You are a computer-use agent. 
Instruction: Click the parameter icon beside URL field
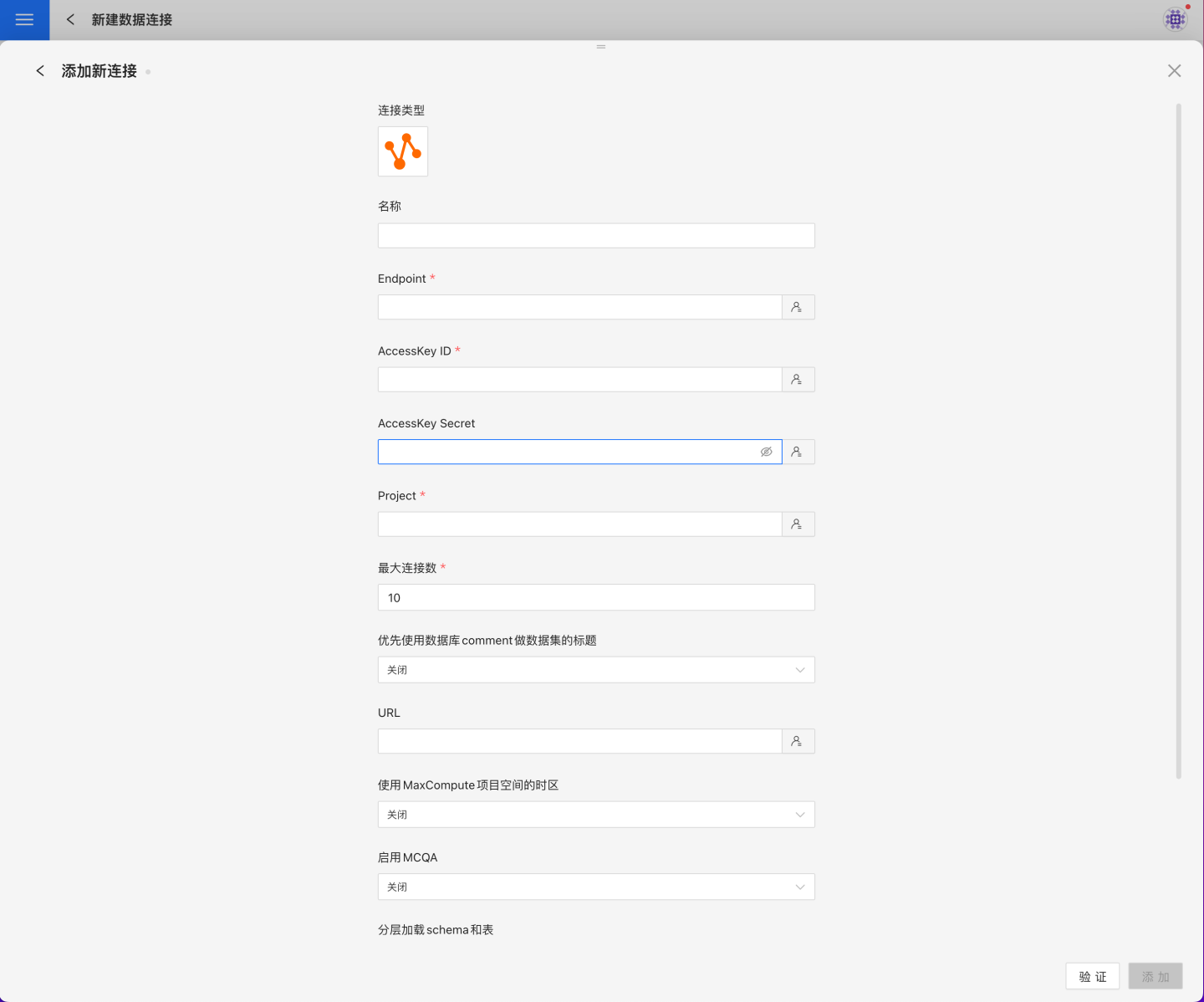point(798,741)
